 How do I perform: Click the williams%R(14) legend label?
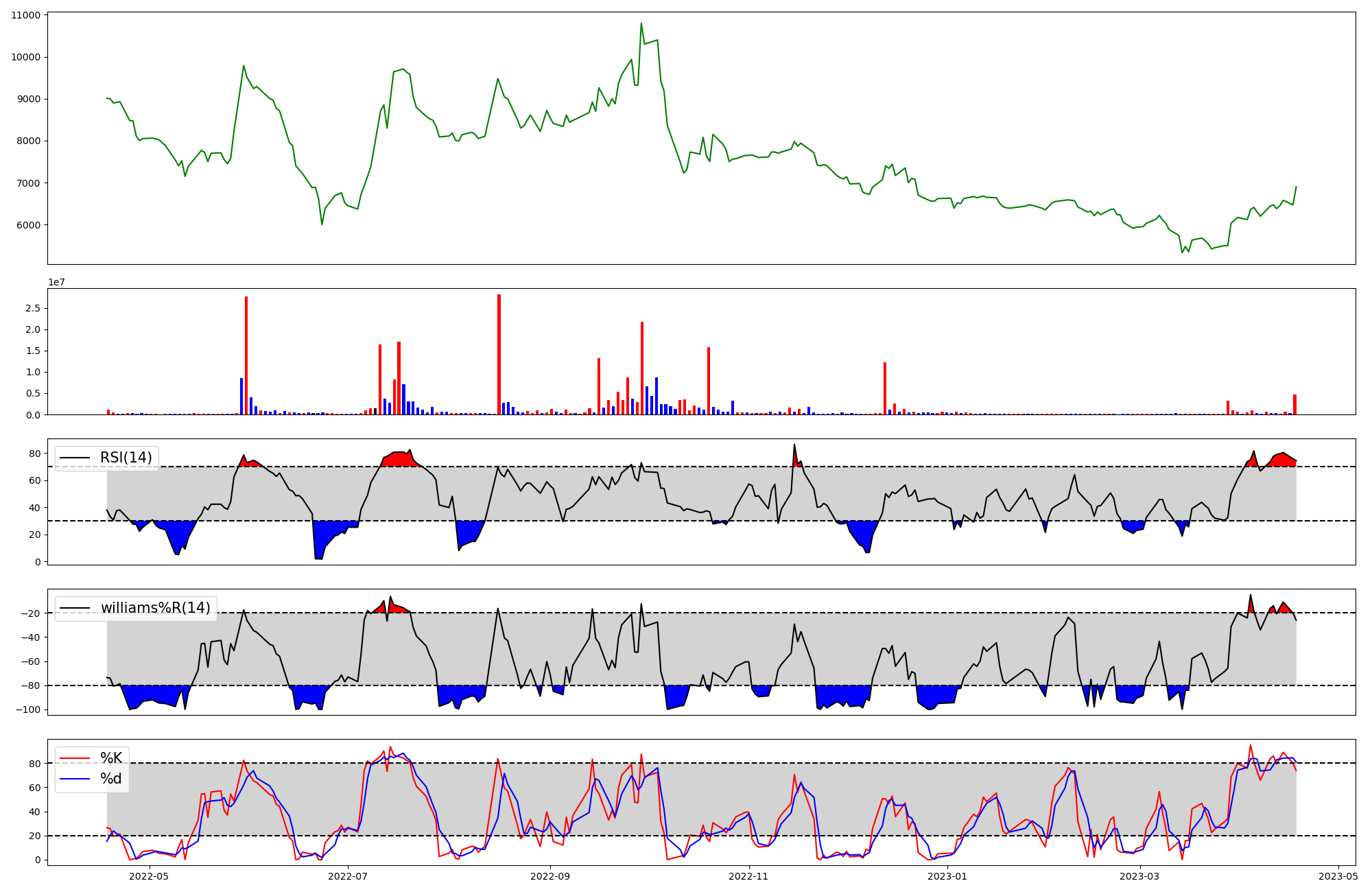point(155,608)
